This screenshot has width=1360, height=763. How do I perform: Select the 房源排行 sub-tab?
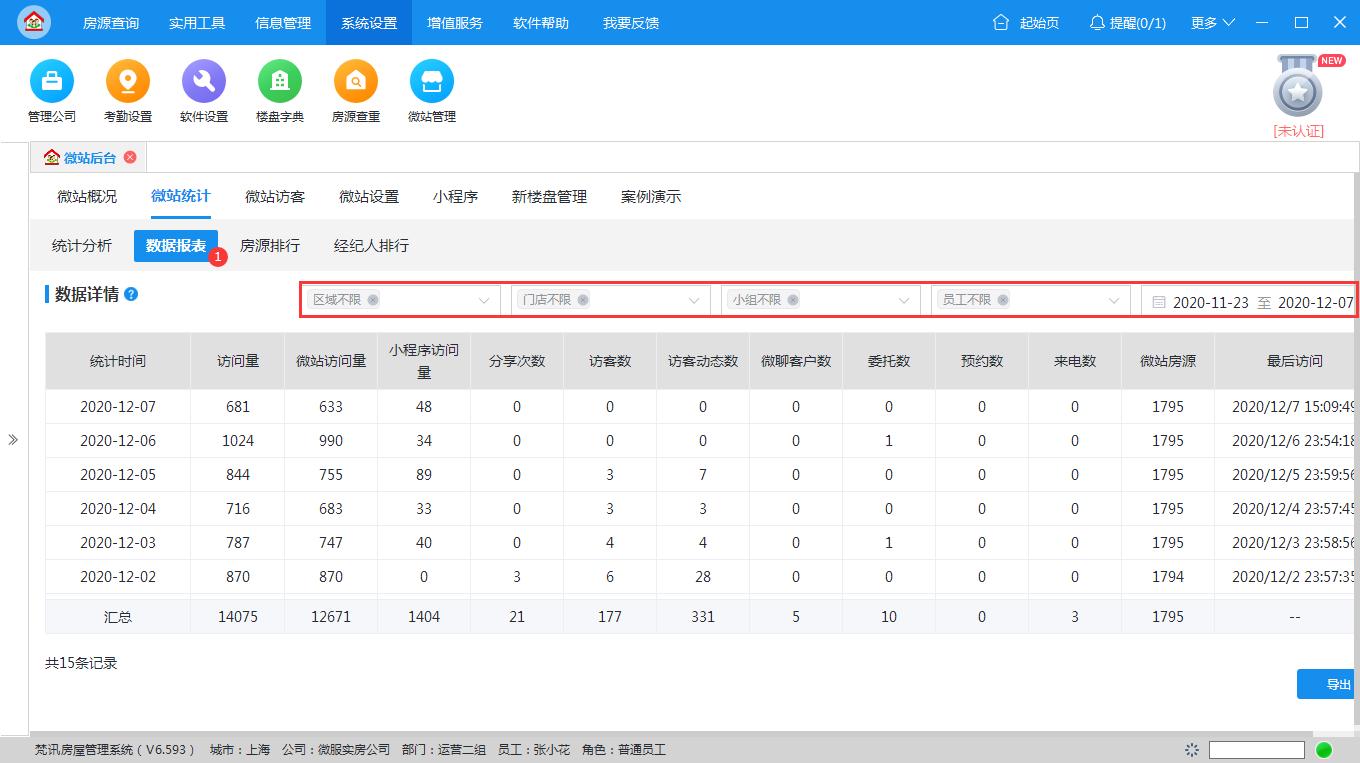(268, 245)
